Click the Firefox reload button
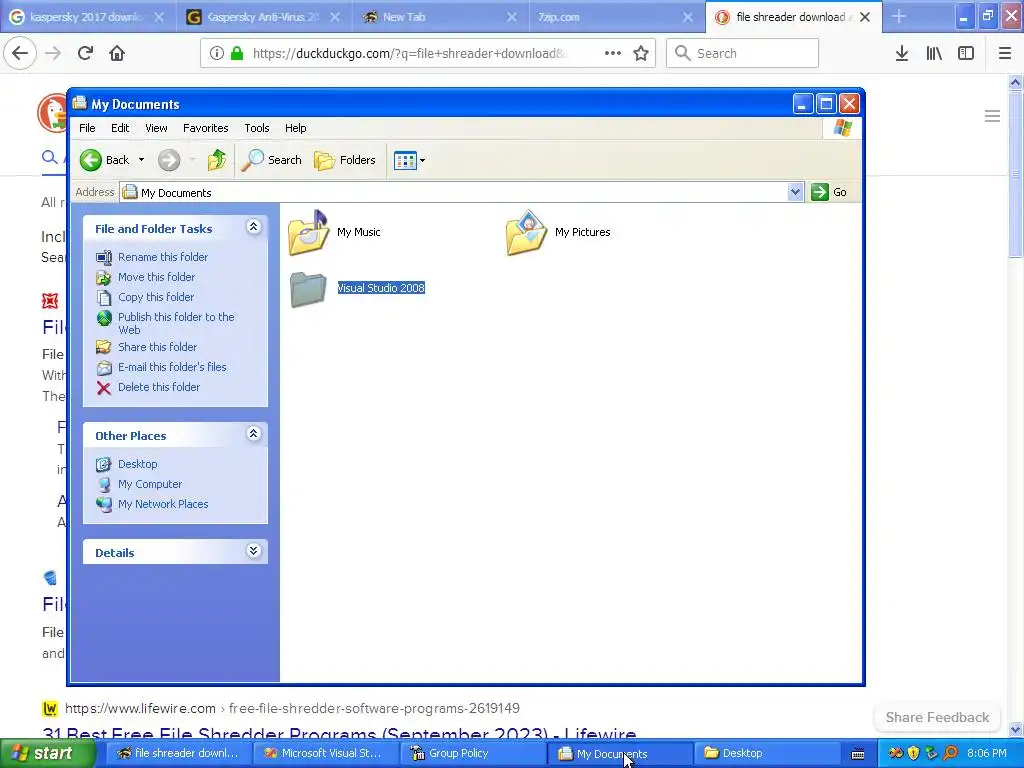 pos(85,53)
